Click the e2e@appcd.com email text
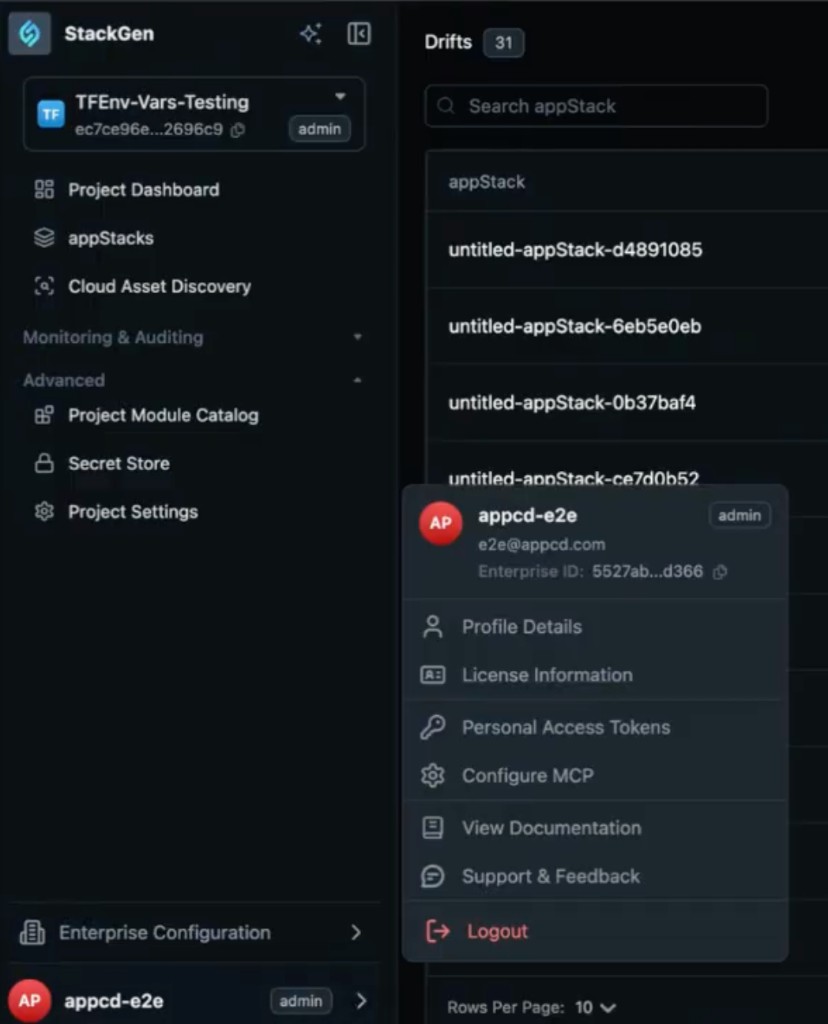This screenshot has height=1024, width=828. click(541, 544)
